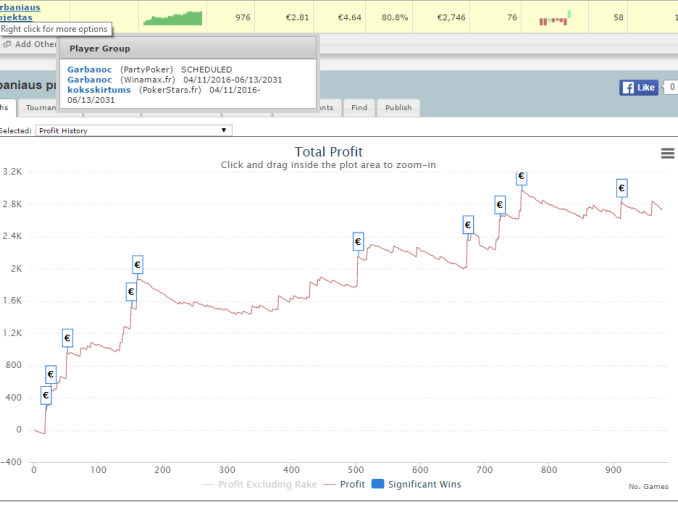This screenshot has height=510, width=678.
Task: Click the highest euro win marker near game 760
Action: tap(521, 177)
